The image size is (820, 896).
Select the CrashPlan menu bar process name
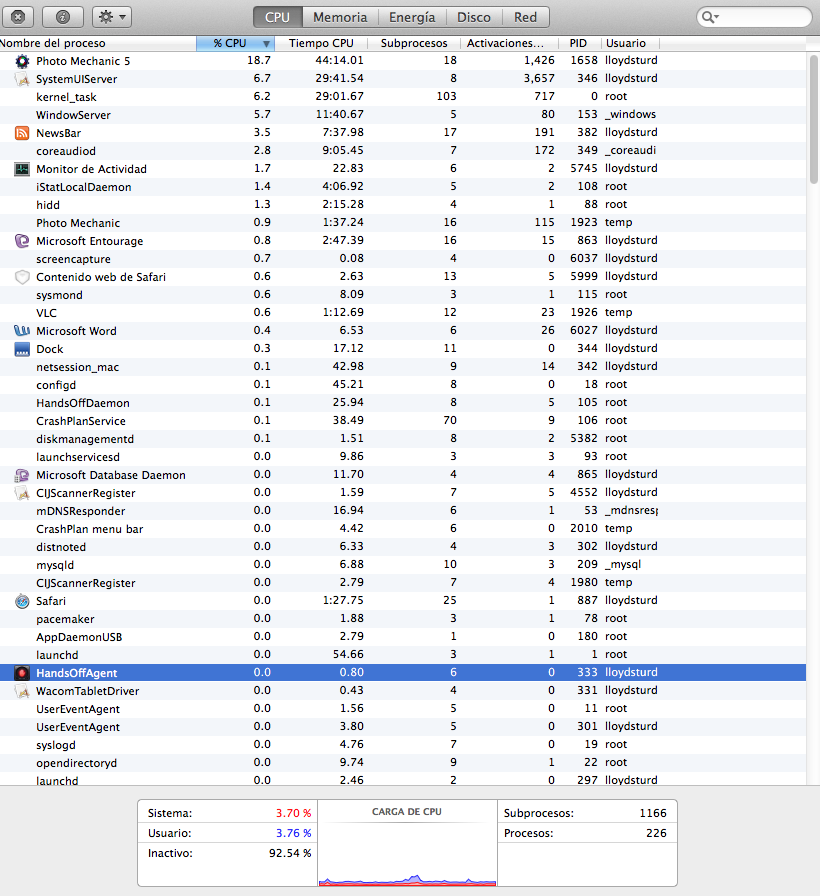click(90, 529)
